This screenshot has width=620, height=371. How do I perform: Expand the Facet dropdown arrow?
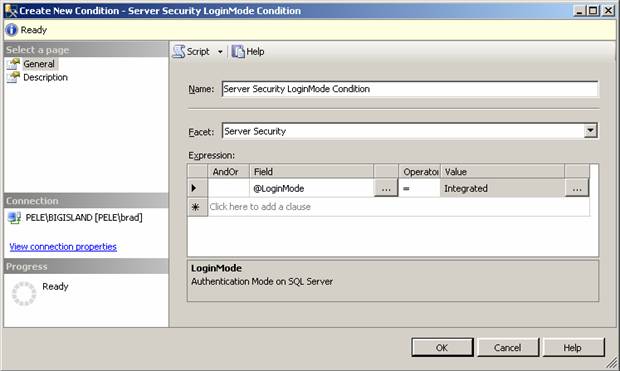click(x=590, y=131)
